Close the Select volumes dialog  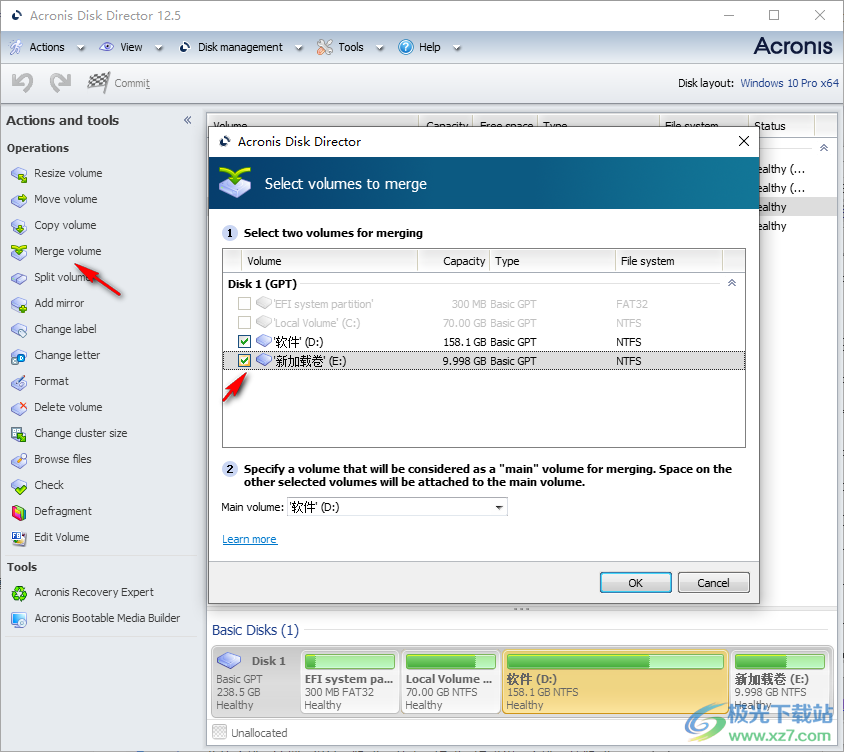(x=744, y=142)
